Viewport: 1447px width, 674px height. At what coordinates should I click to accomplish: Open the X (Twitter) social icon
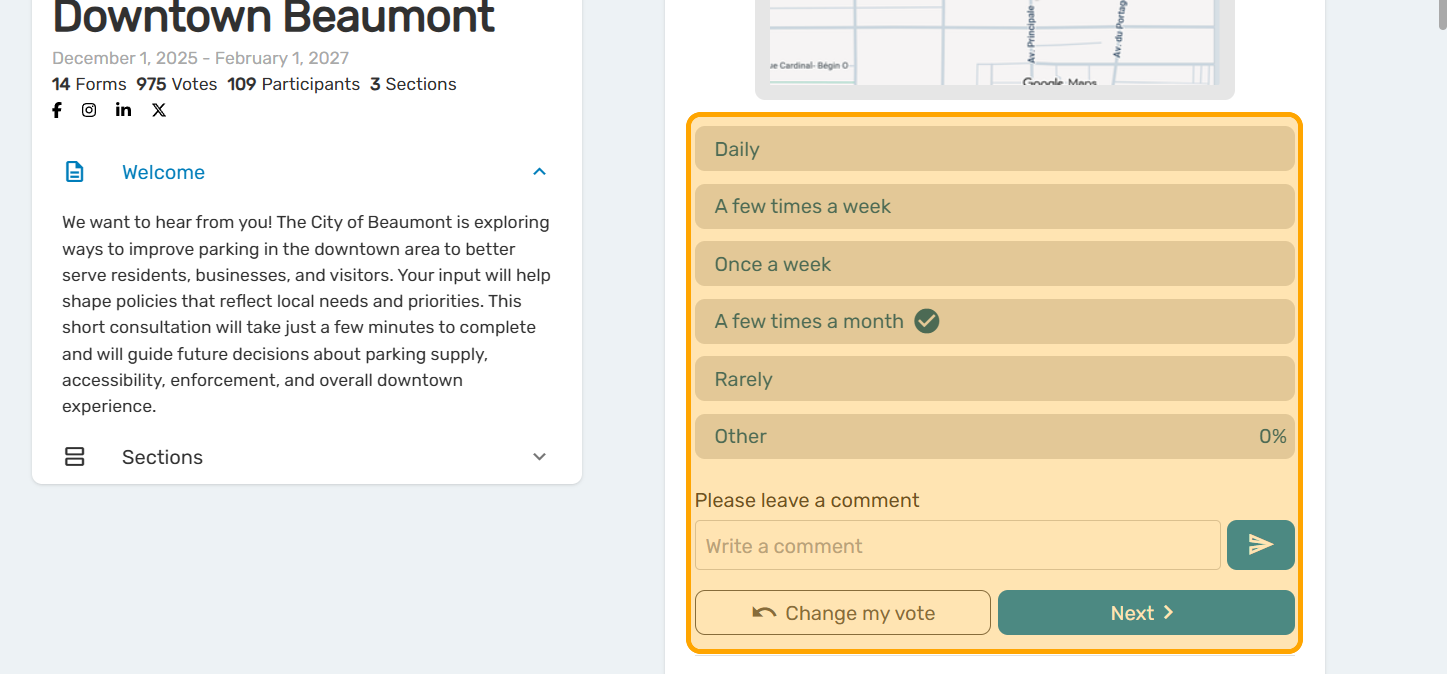159,110
